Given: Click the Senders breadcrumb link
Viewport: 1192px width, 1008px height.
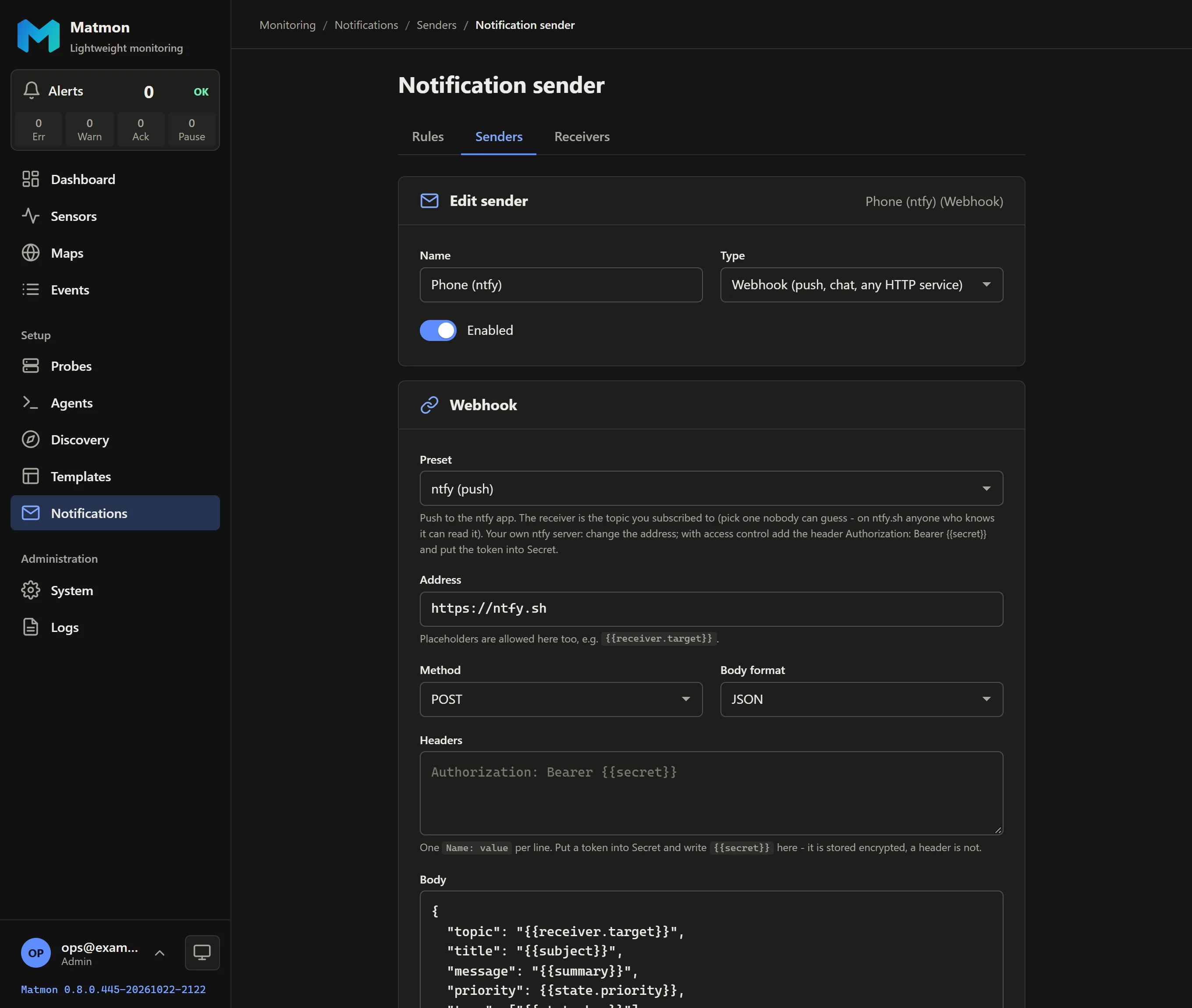Looking at the screenshot, I should point(436,25).
